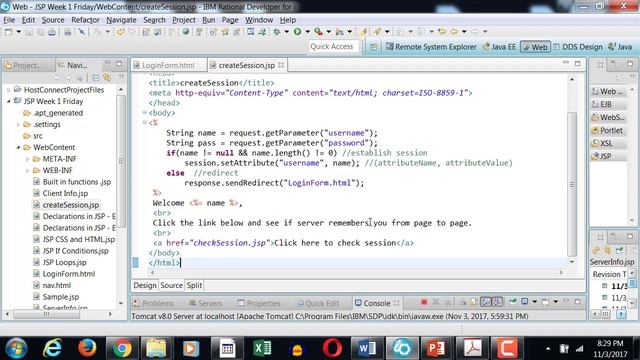Click the Print toolbar icon
This screenshot has height=360, width=640.
point(52,32)
